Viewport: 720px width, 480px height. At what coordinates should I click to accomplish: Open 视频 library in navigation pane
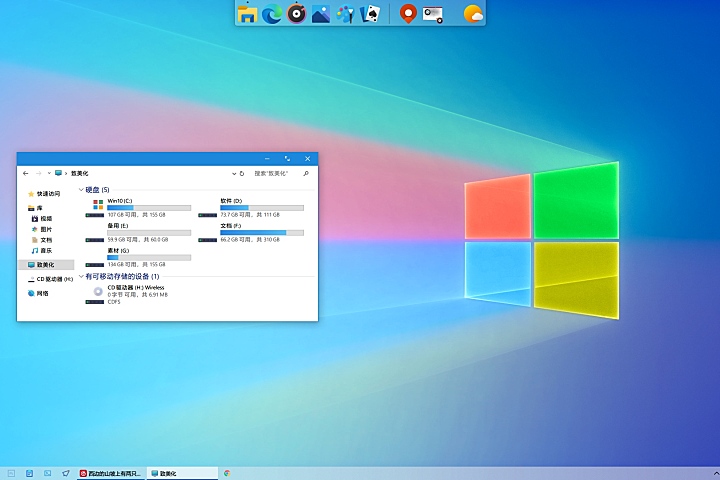(x=42, y=219)
